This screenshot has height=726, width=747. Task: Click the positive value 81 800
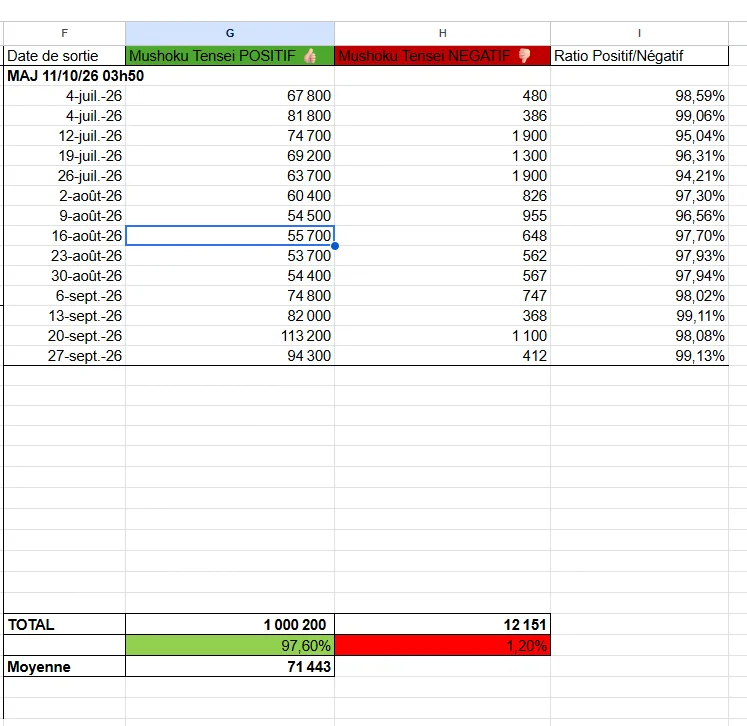click(x=230, y=116)
